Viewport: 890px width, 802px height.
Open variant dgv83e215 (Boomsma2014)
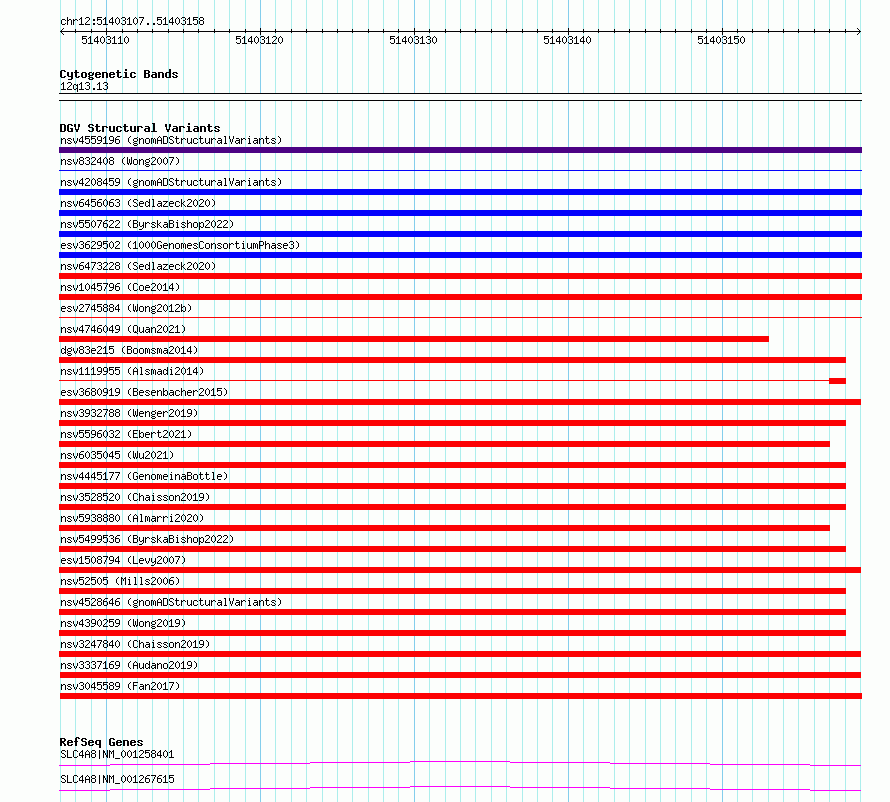(x=129, y=350)
